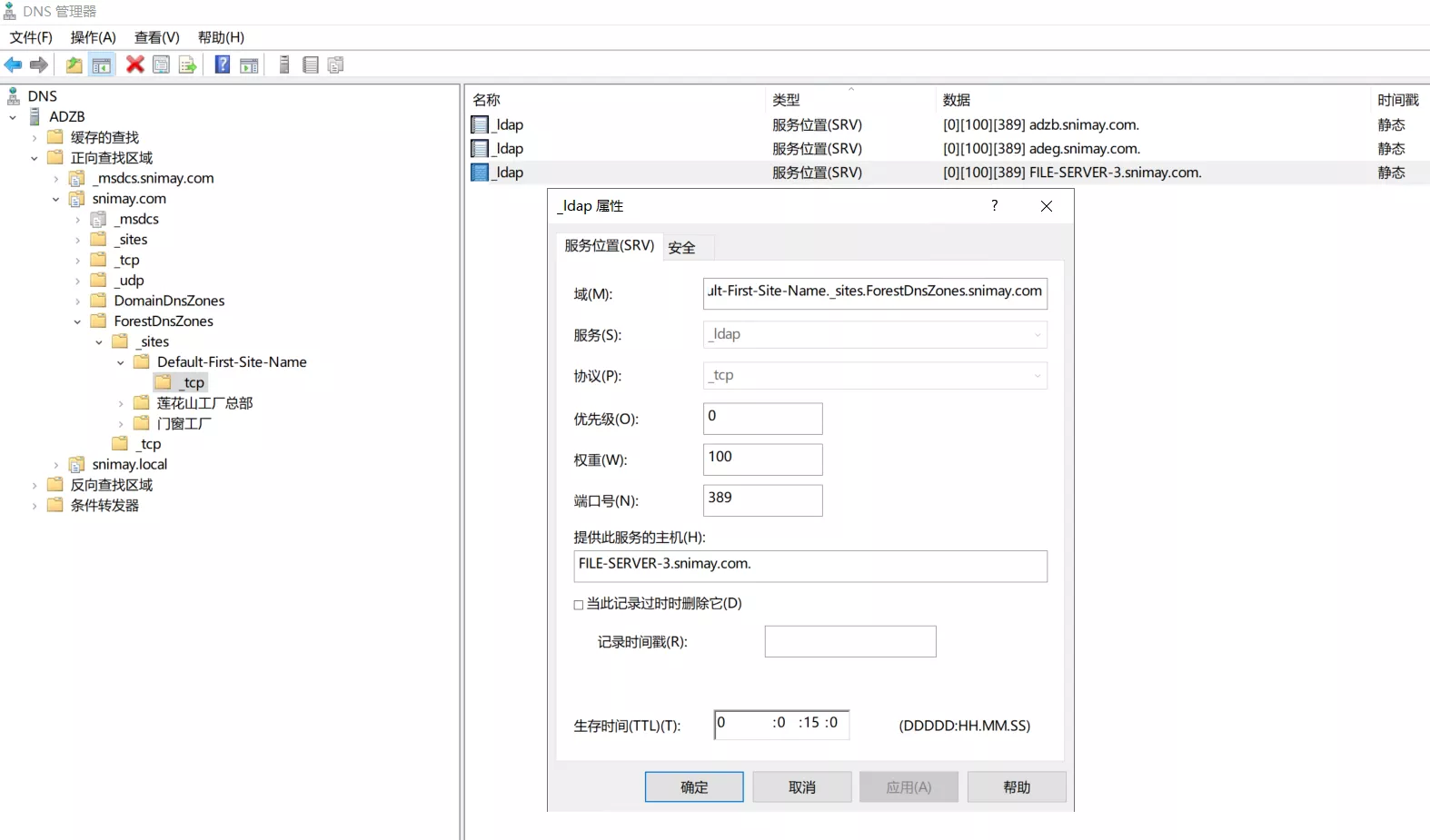Click the red X Delete icon
This screenshot has height=840, width=1430.
click(135, 65)
